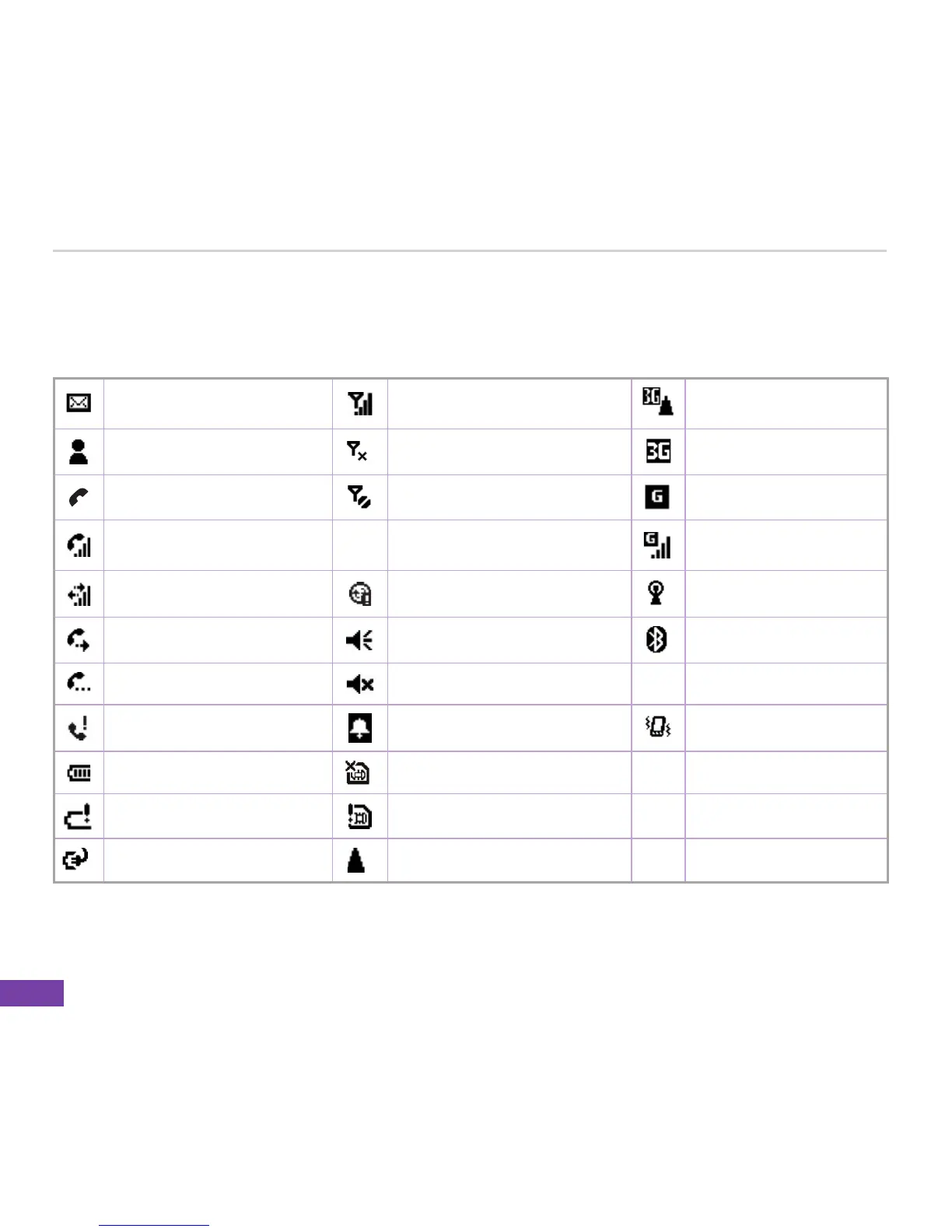This screenshot has height=1232, width=952.
Task: Click the wireless antenna tower icon
Action: pyautogui.click(x=657, y=593)
